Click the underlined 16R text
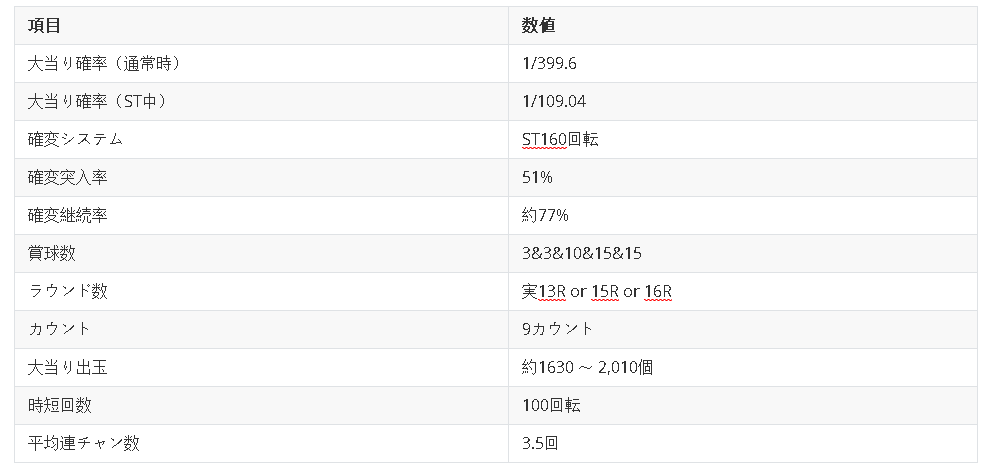 [658, 291]
